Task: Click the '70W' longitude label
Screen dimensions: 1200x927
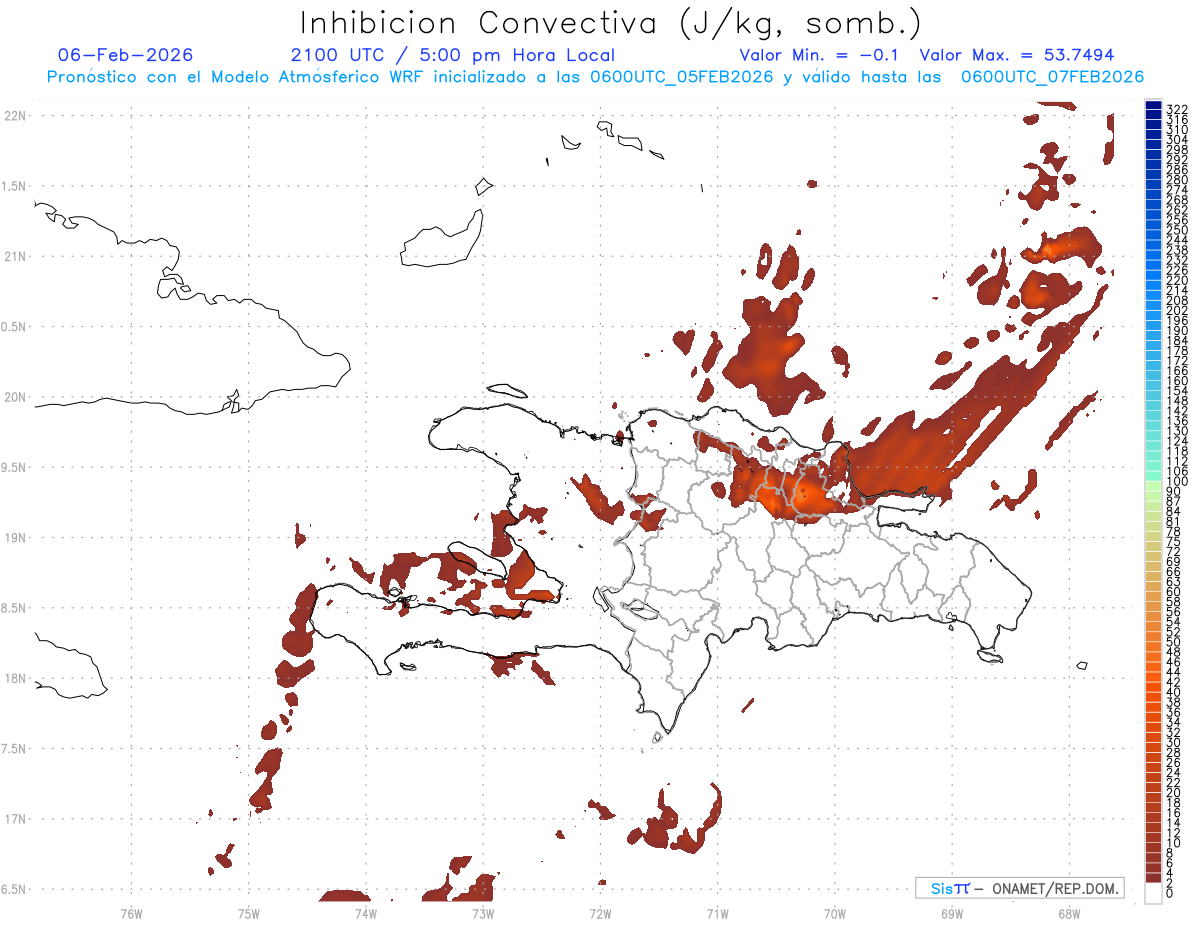Action: [834, 912]
